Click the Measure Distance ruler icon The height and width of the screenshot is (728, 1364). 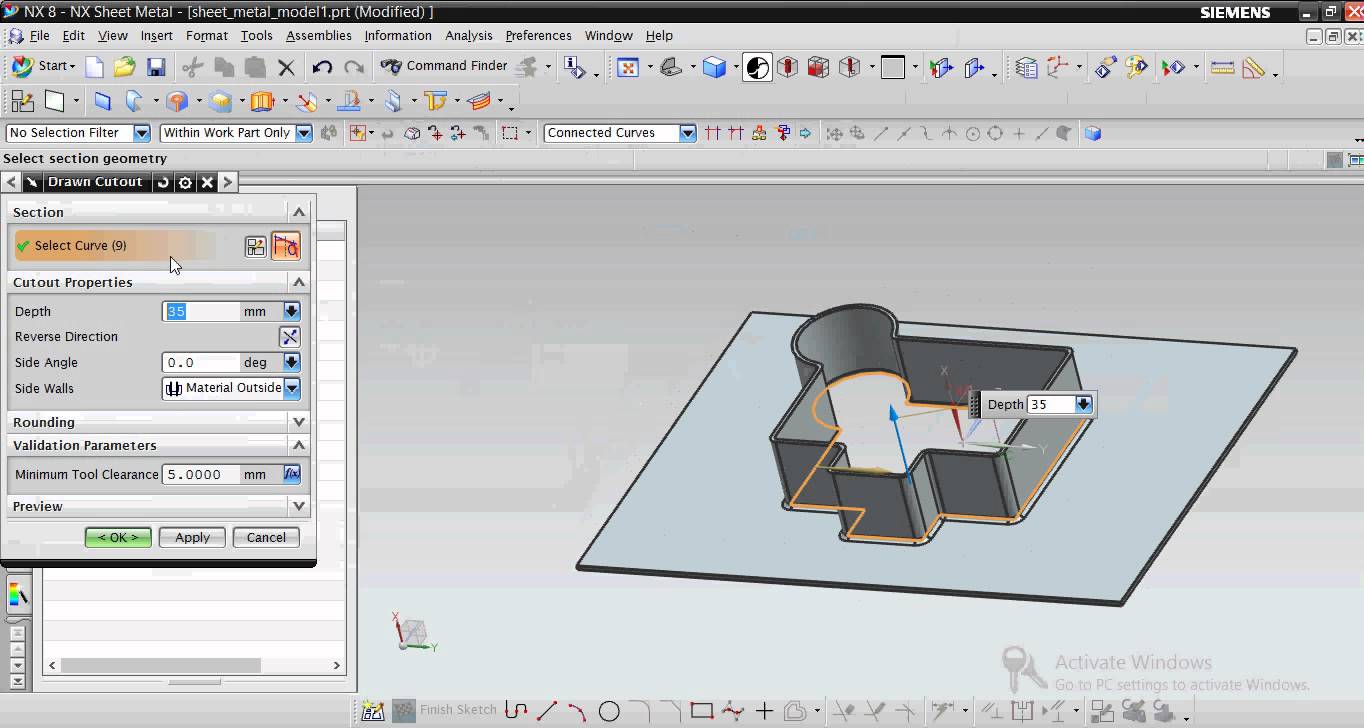pyautogui.click(x=1222, y=67)
